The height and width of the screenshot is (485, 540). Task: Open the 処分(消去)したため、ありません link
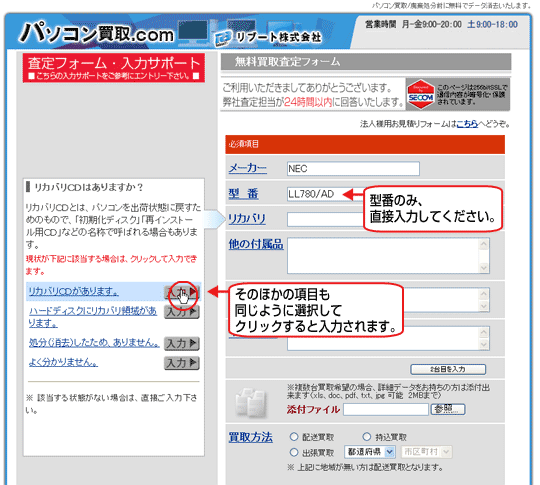pyautogui.click(x=94, y=342)
